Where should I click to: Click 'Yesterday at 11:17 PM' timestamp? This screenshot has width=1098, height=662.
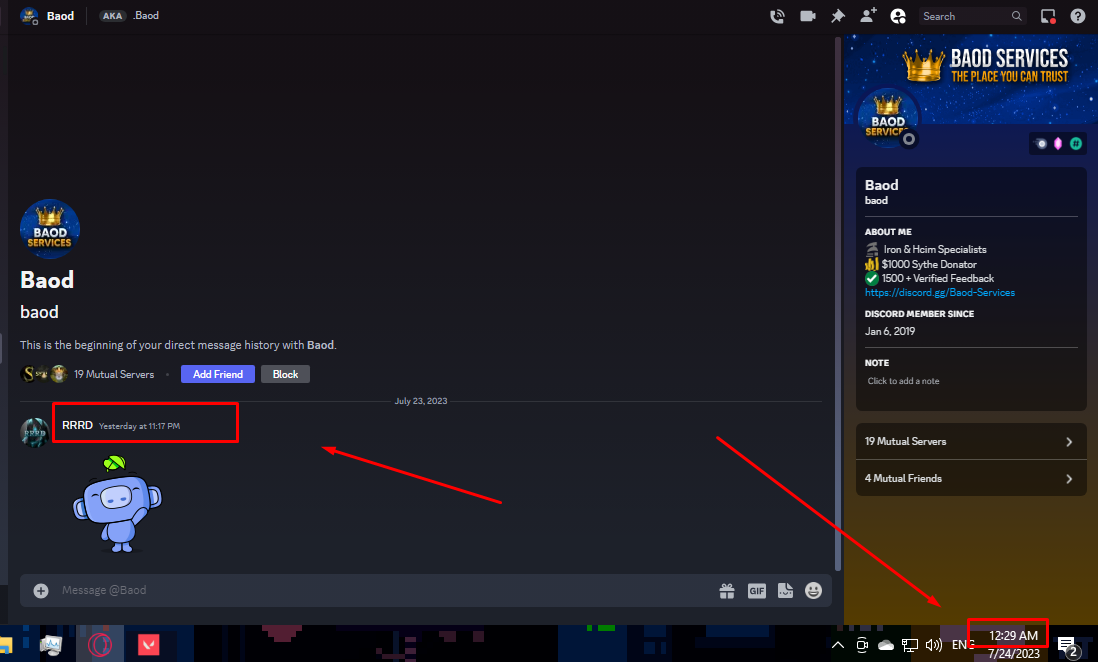click(139, 426)
